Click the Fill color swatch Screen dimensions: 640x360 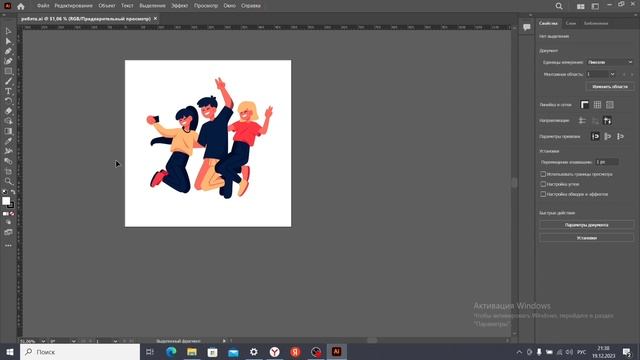pyautogui.click(x=6, y=201)
